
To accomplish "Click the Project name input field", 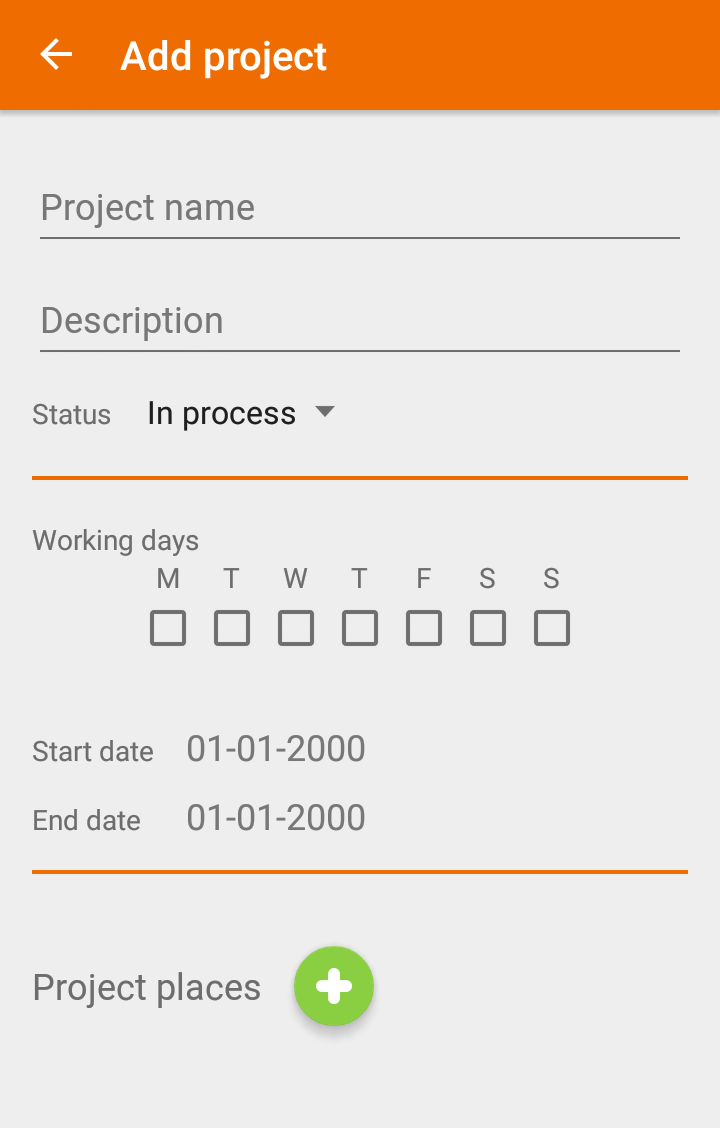I will [x=360, y=208].
